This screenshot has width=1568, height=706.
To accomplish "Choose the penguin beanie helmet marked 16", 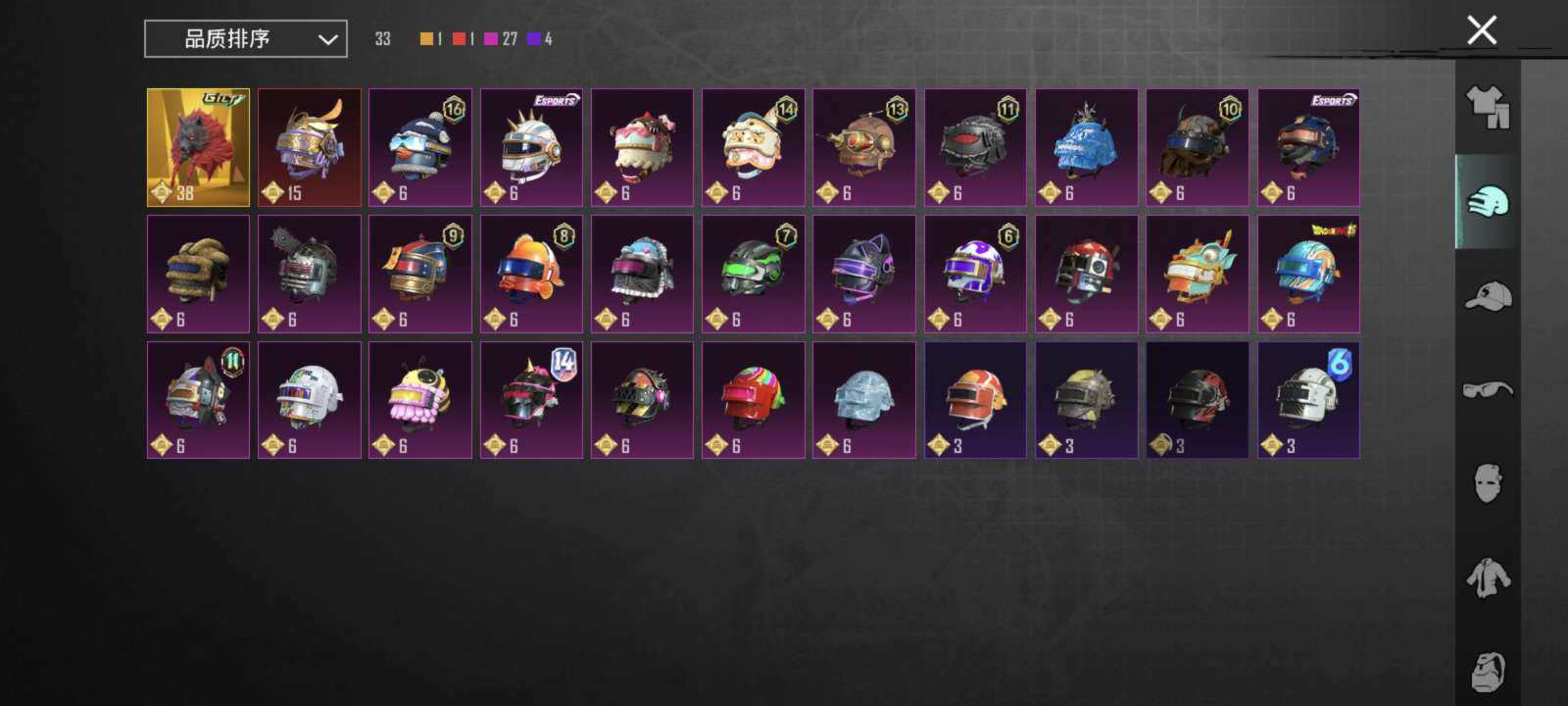I will [419, 148].
